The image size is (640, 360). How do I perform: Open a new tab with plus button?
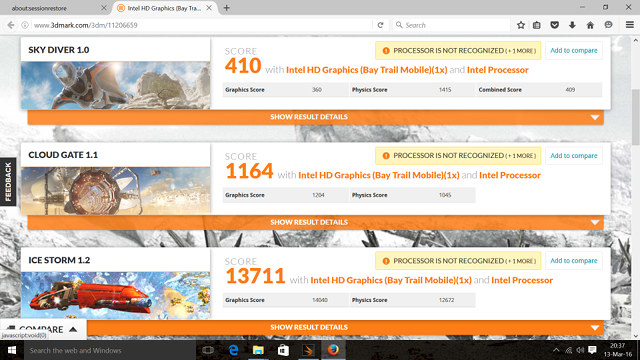point(227,8)
